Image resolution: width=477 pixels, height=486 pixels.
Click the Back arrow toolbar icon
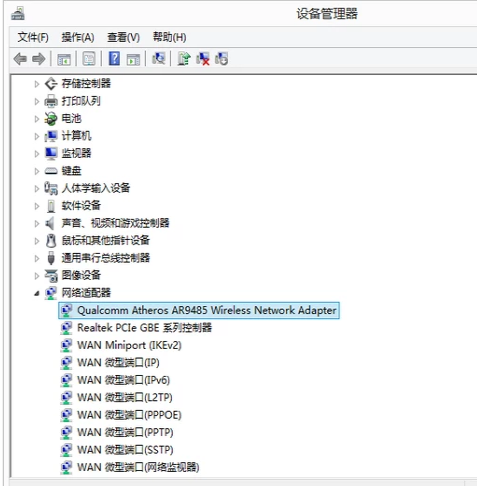pyautogui.click(x=20, y=59)
